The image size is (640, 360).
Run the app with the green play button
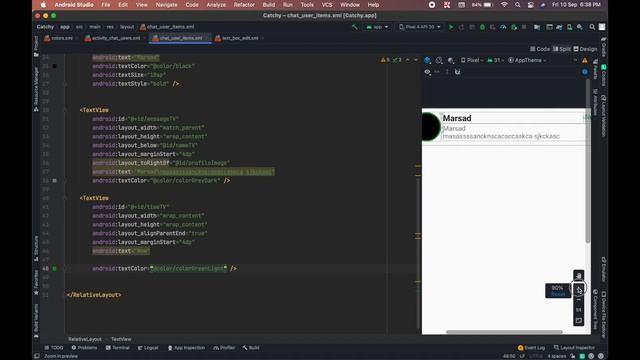point(451,27)
